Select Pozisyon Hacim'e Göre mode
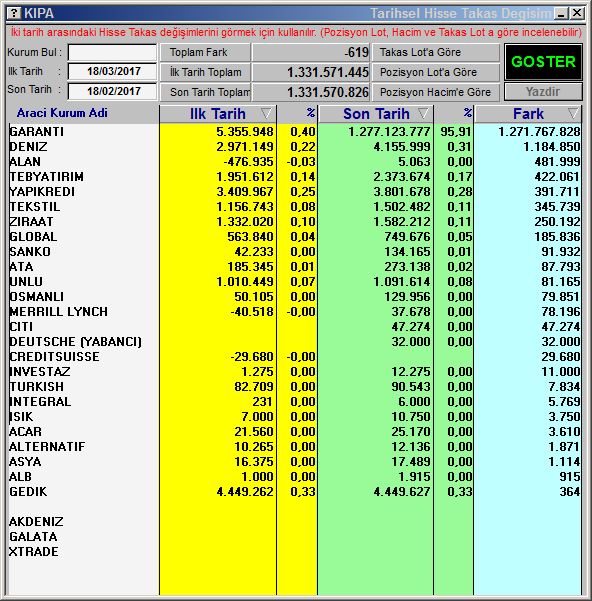Screen dimensions: 592x601 coord(436,92)
